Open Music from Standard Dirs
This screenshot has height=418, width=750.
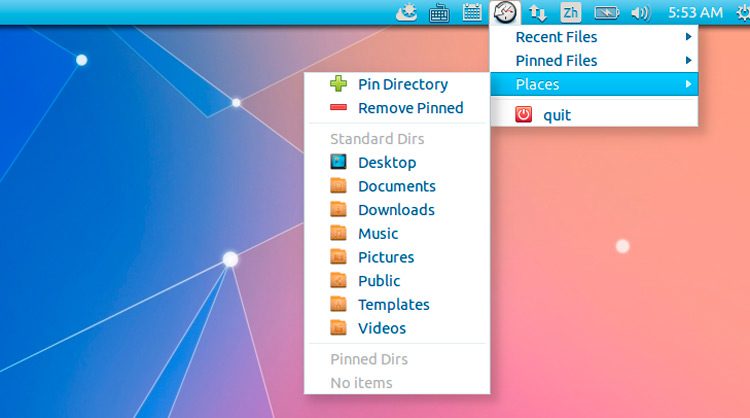[397, 233]
